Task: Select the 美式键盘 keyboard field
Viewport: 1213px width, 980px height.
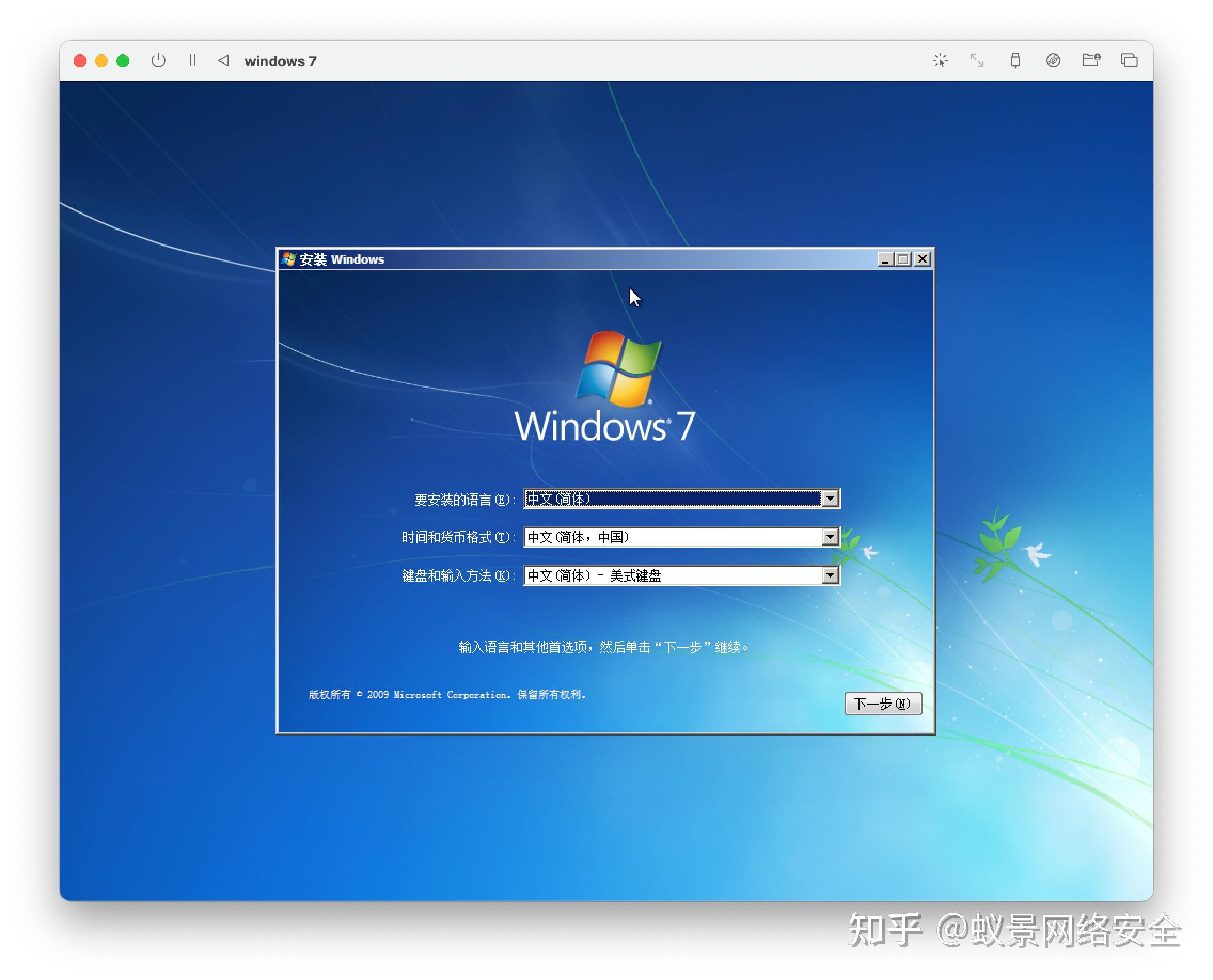Action: (x=682, y=575)
